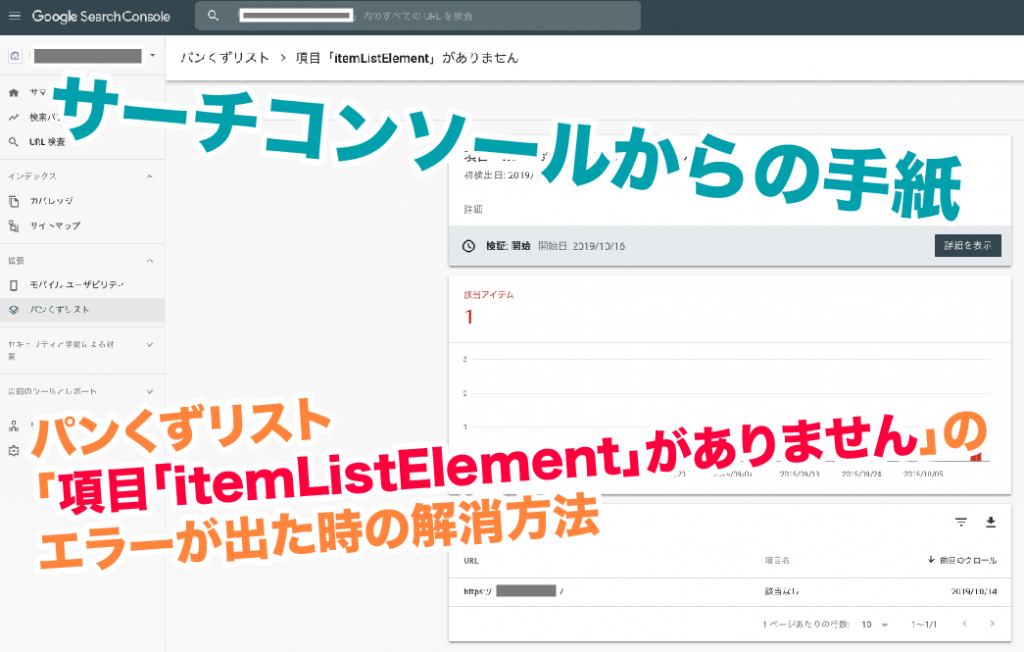
Task: Select パンくずリスト in the sidebar
Action: (82, 310)
